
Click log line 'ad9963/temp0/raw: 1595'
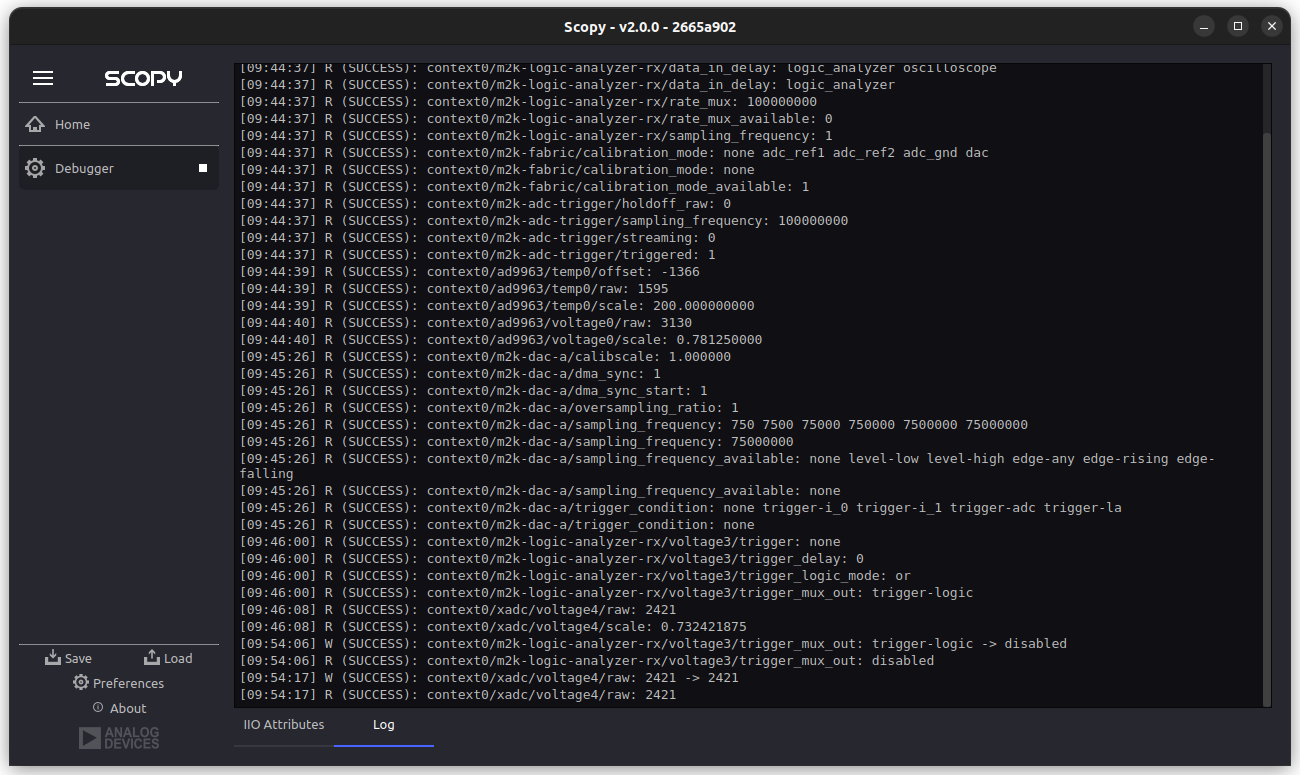coord(454,289)
